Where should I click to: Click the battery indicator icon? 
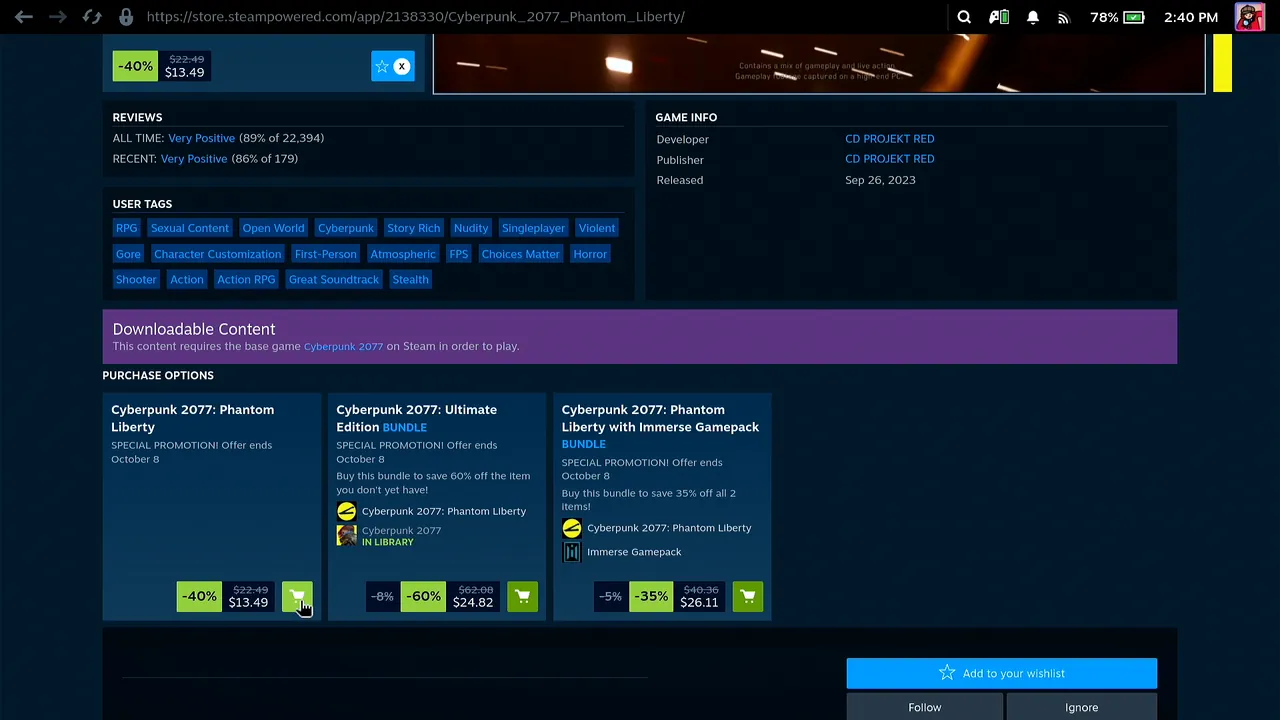click(x=1134, y=17)
